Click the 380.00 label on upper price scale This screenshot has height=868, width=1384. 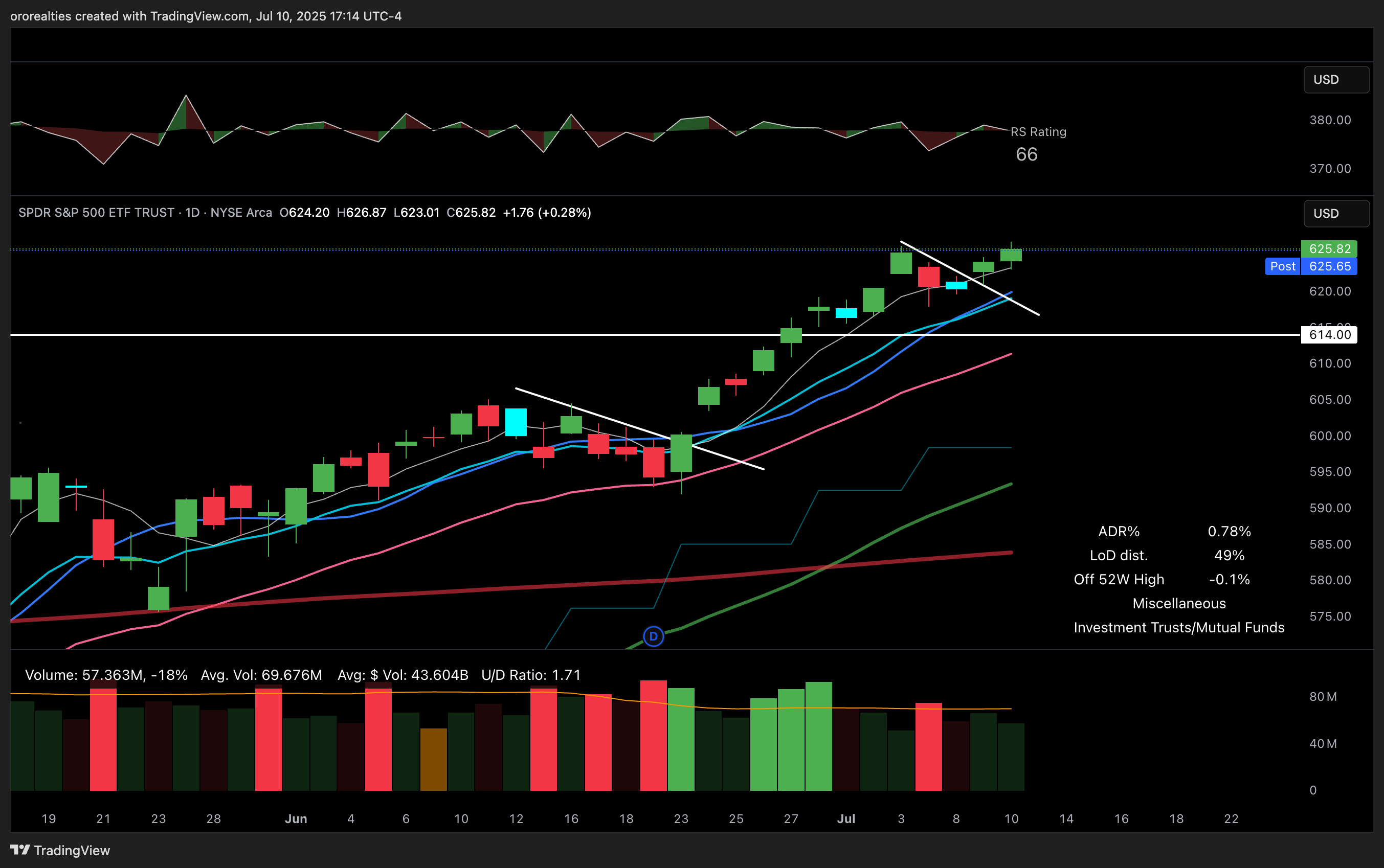[x=1330, y=120]
